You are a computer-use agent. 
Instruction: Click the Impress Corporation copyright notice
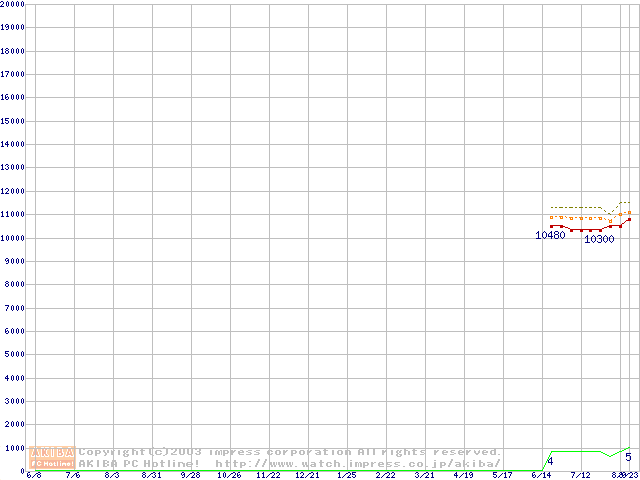coord(289,452)
